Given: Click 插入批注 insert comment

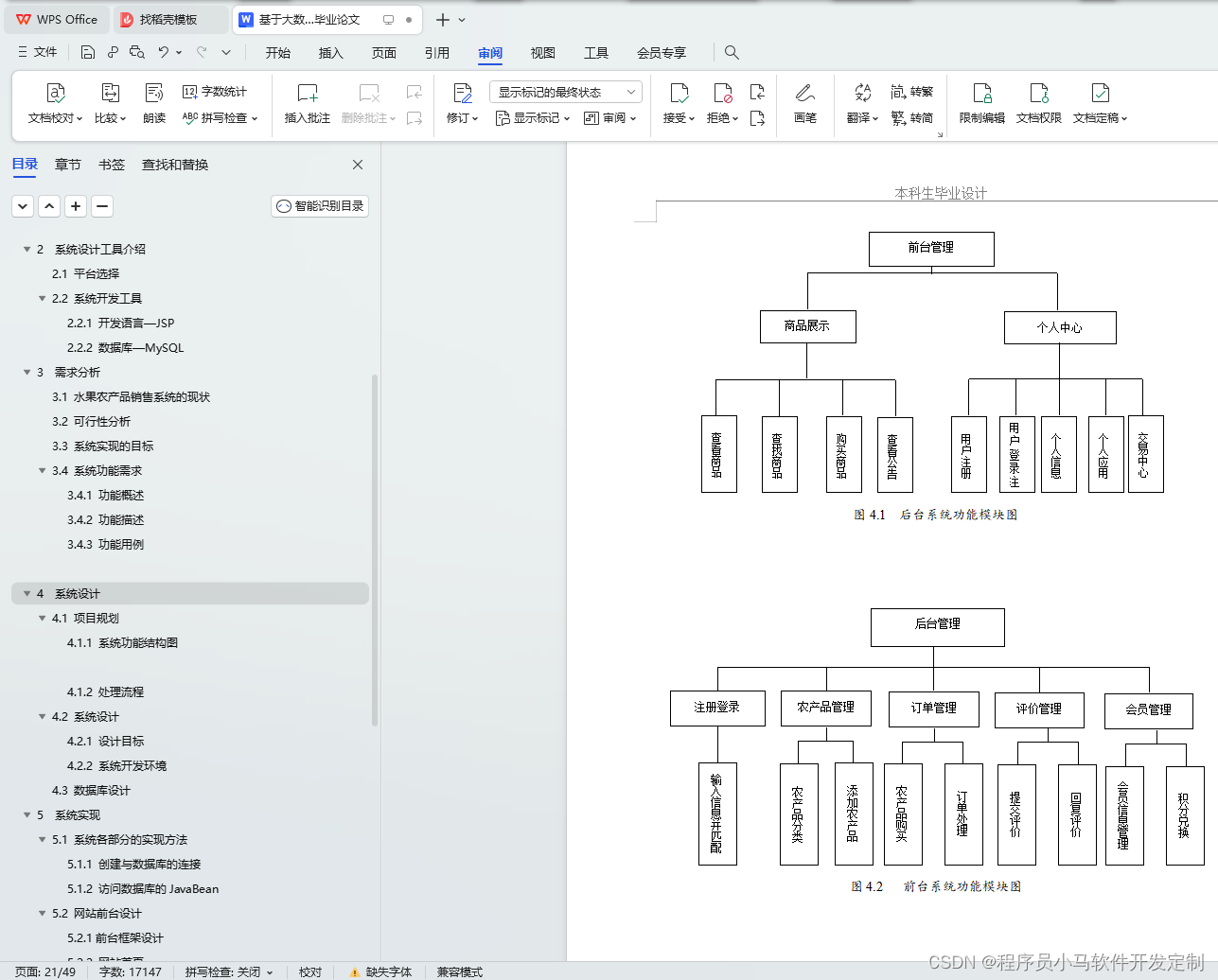Looking at the screenshot, I should 308,104.
